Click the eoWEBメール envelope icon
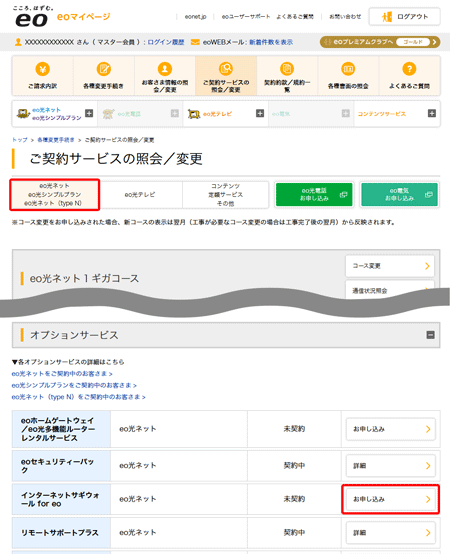 [x=195, y=42]
